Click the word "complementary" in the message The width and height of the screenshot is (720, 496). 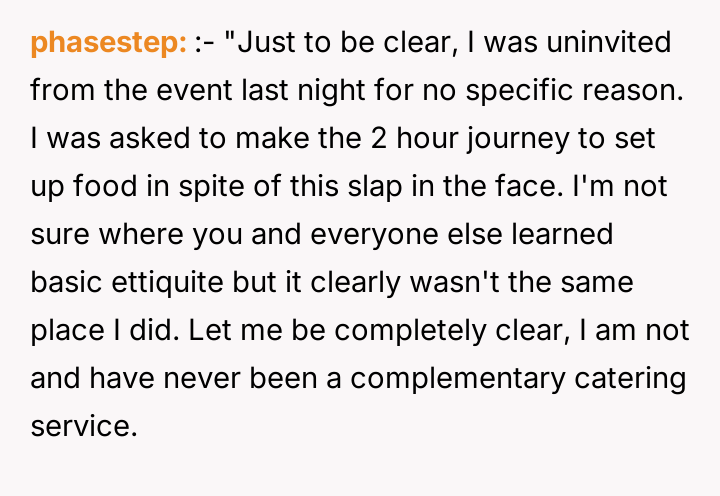484,379
